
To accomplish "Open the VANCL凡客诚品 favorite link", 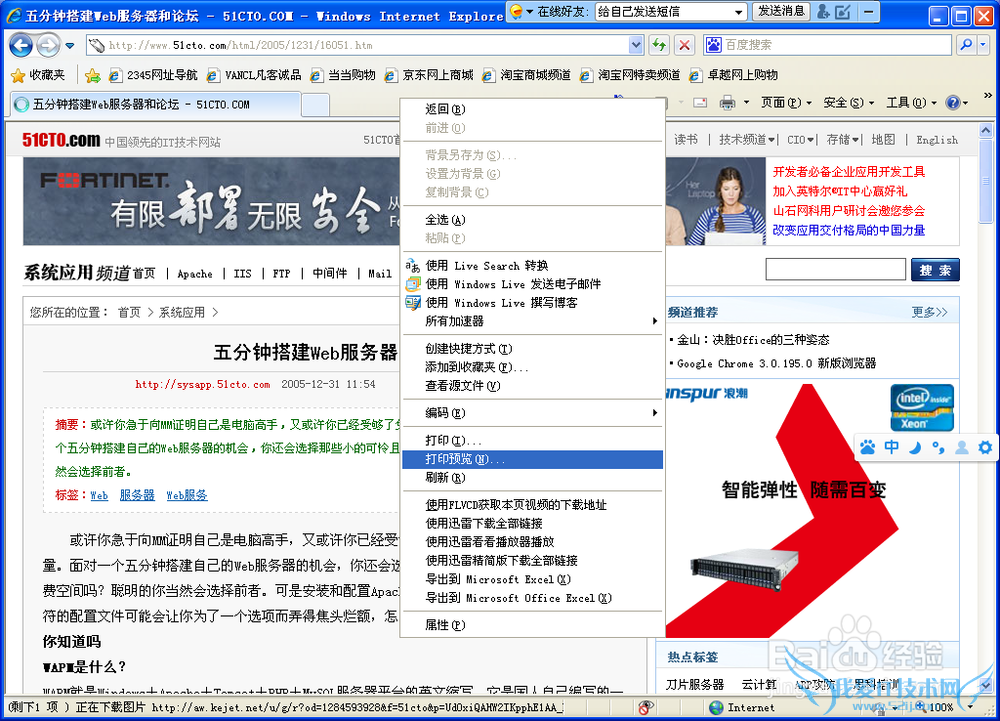I will 254,75.
